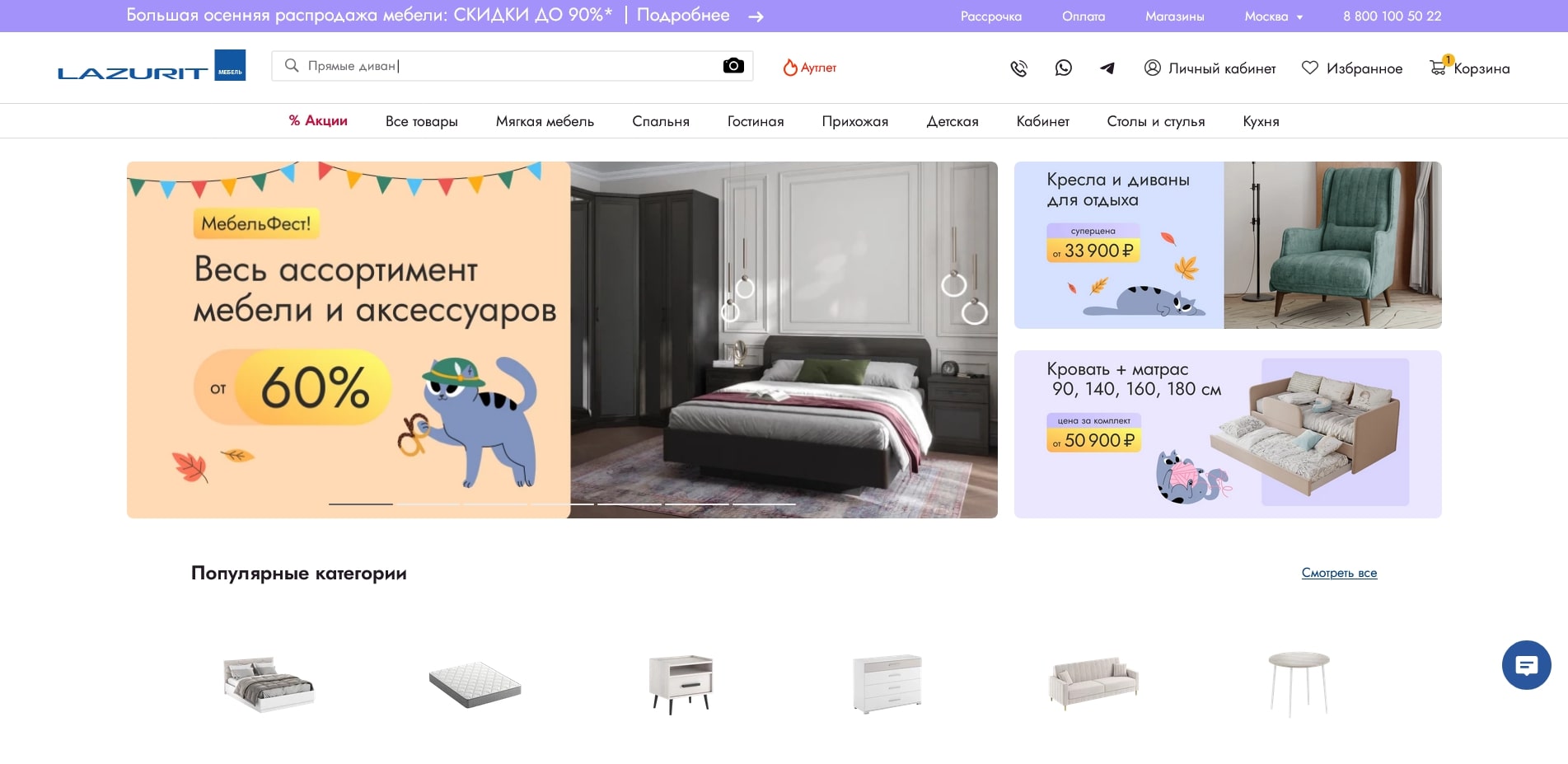
Task: Click the search field with Прямые диван
Action: point(503,66)
